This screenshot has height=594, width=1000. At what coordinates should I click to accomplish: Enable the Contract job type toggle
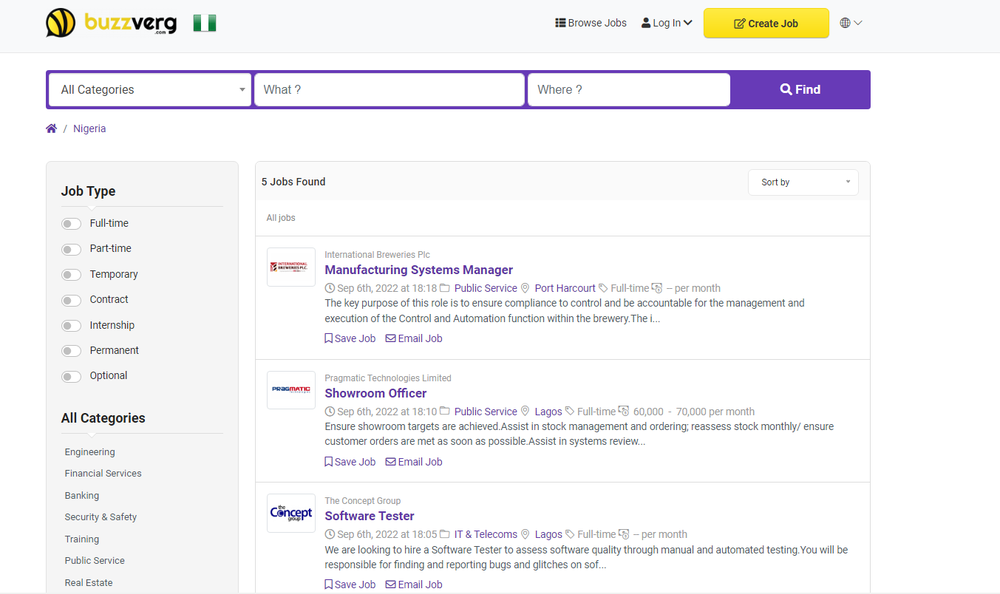pyautogui.click(x=71, y=299)
